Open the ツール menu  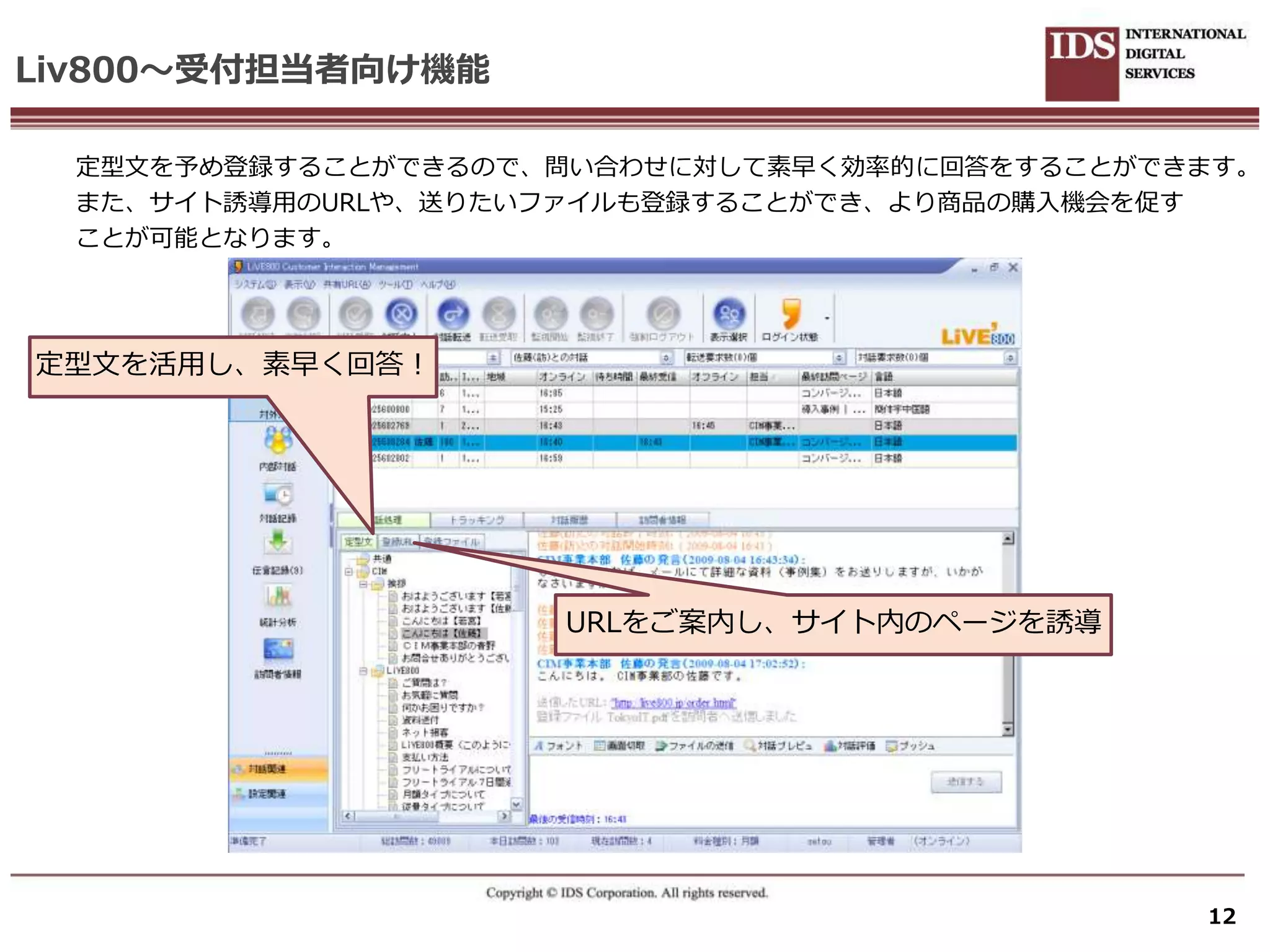(x=396, y=284)
